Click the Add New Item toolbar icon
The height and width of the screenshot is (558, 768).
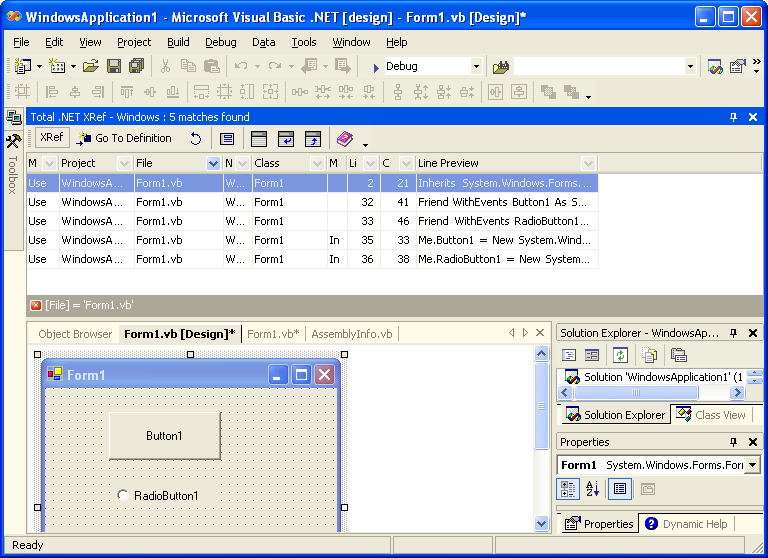click(x=57, y=66)
